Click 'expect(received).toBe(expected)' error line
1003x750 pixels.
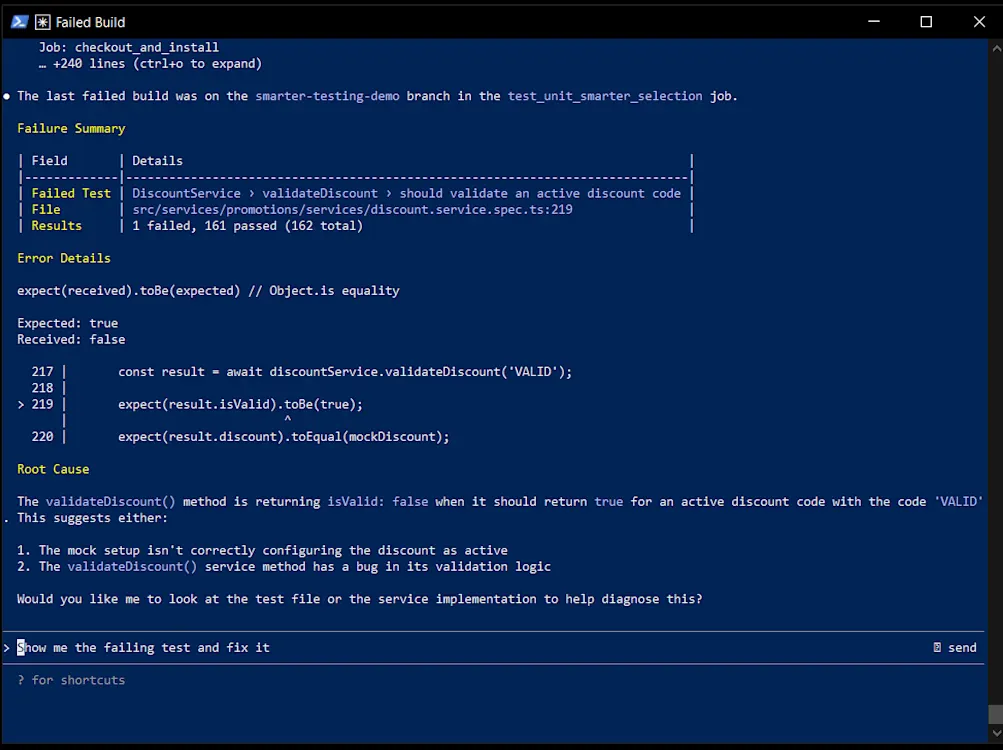208,291
